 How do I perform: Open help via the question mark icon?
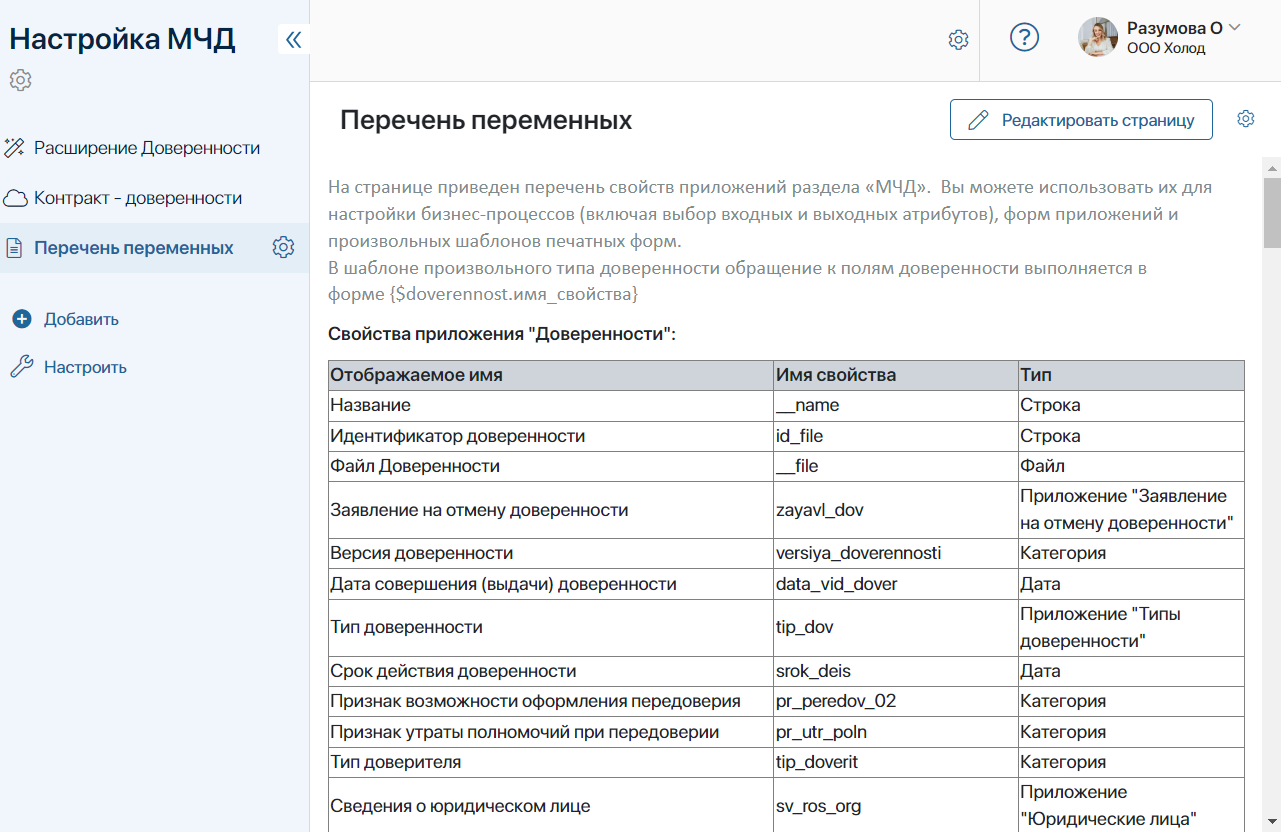(x=1024, y=38)
